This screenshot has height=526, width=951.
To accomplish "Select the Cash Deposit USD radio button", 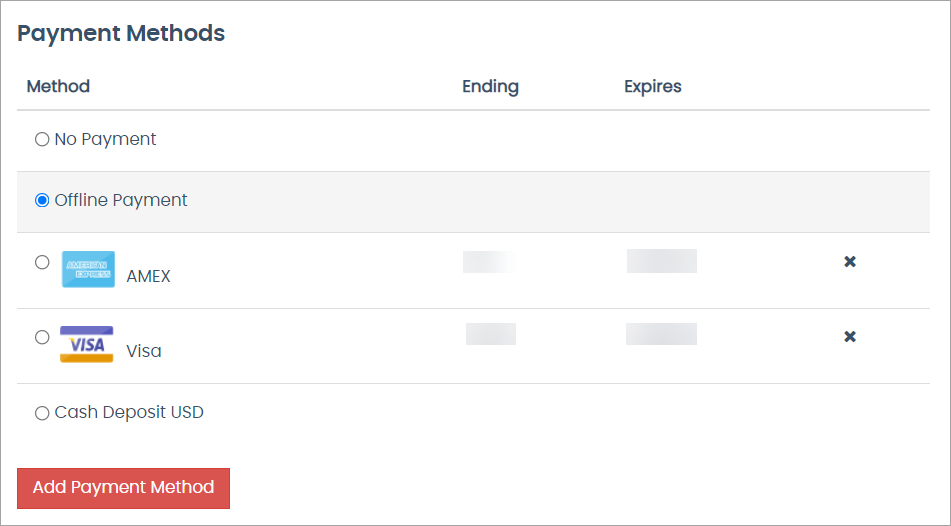I will pyautogui.click(x=42, y=413).
